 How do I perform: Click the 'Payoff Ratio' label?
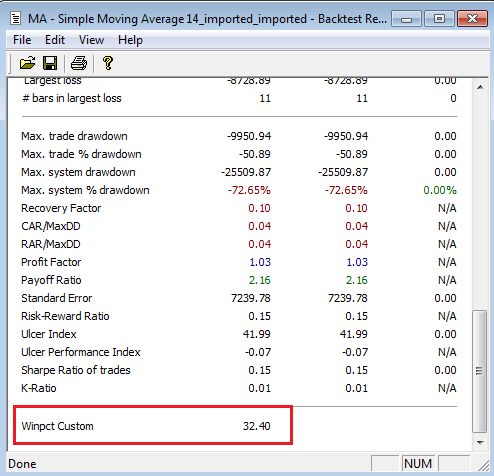[51, 280]
